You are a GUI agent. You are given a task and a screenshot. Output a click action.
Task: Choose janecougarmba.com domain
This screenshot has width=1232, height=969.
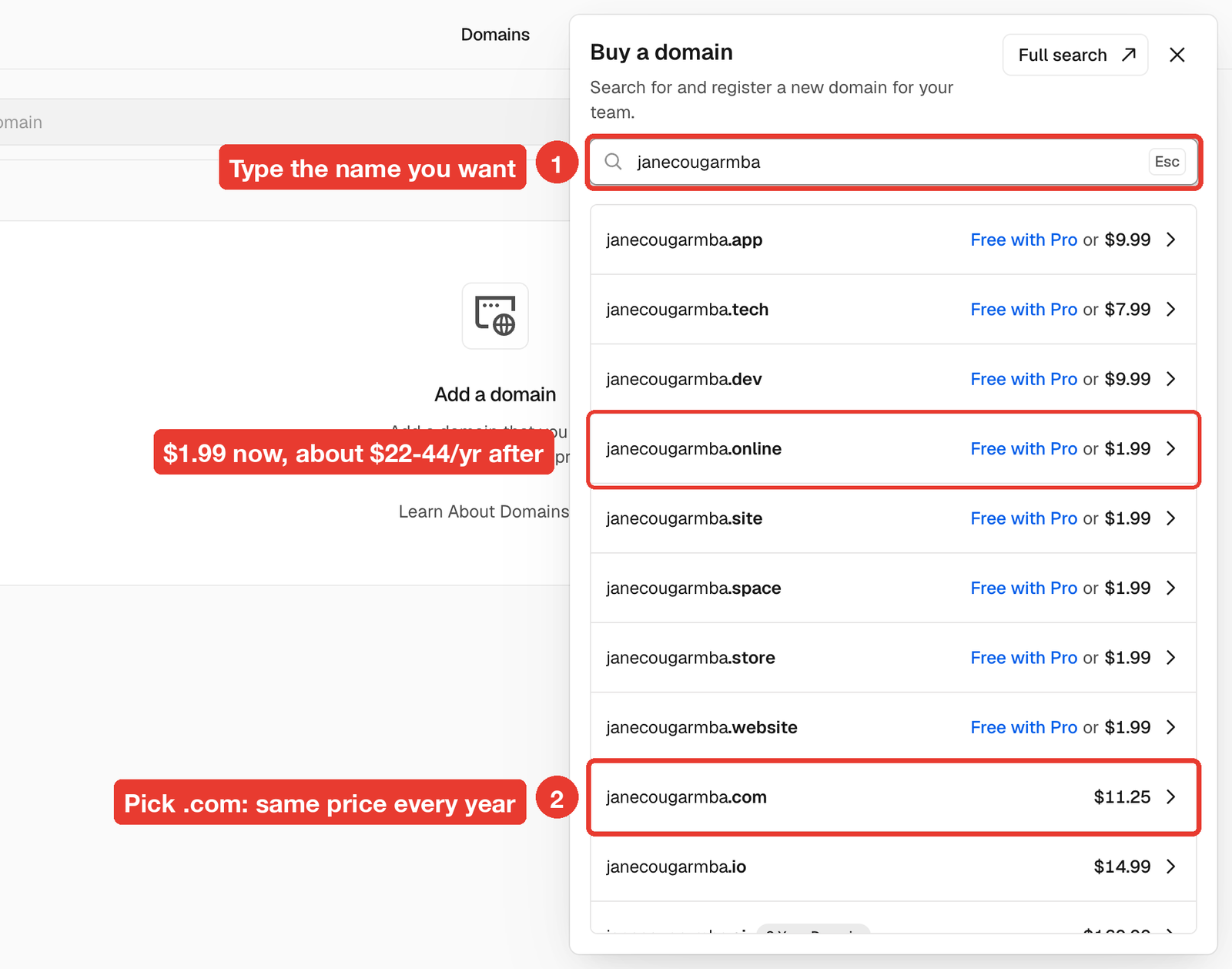[x=893, y=797]
